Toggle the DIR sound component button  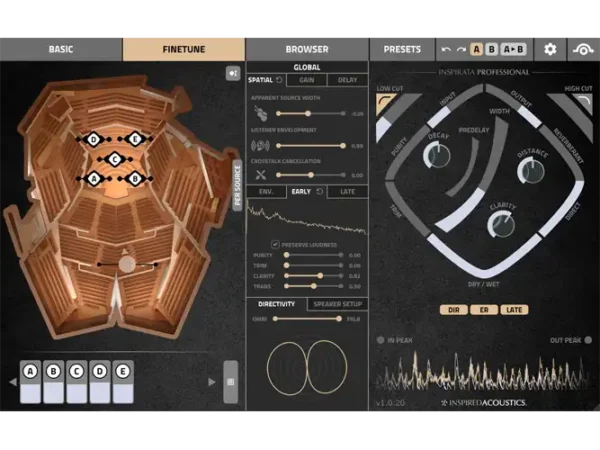(x=454, y=310)
